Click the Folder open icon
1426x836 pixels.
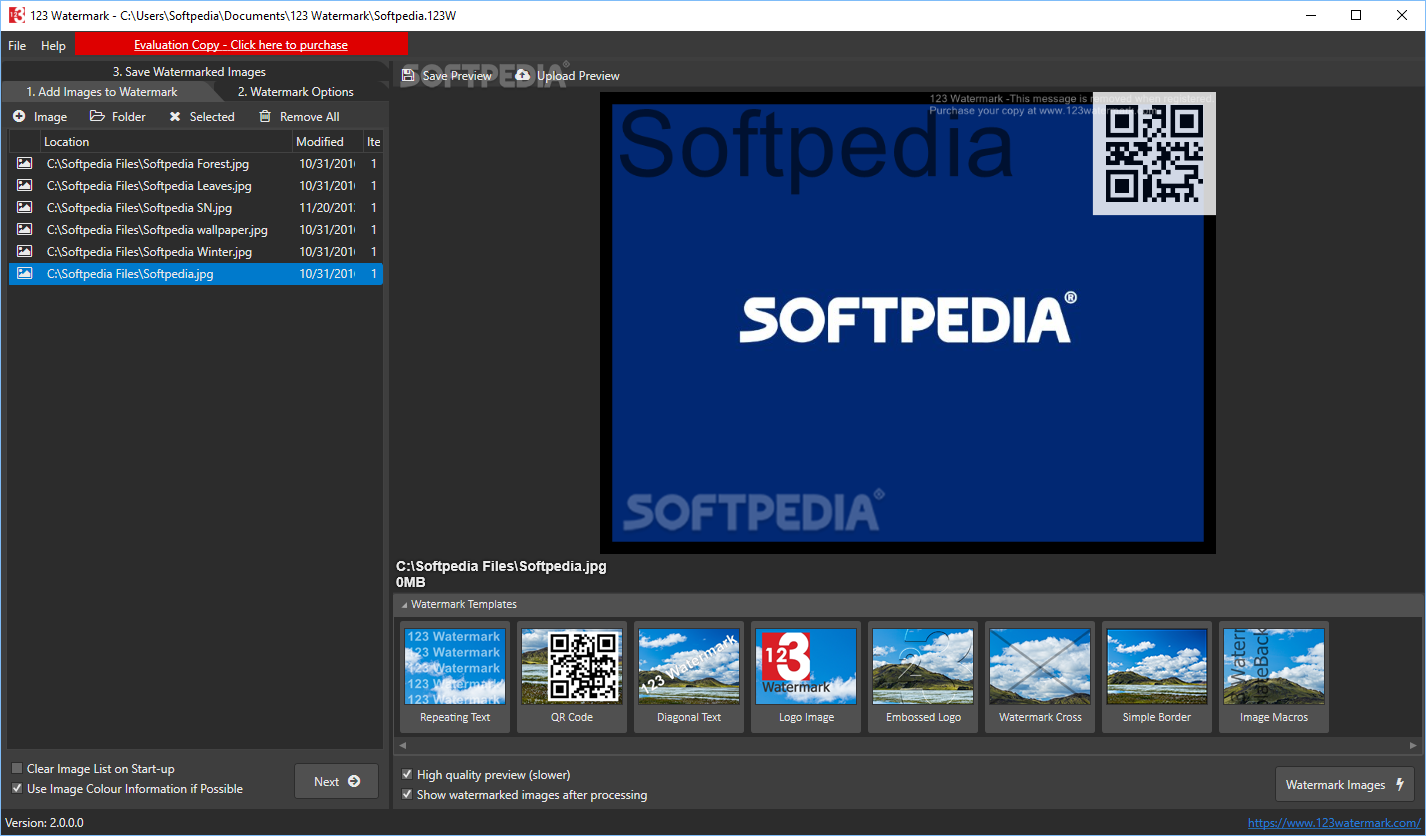[x=97, y=116]
